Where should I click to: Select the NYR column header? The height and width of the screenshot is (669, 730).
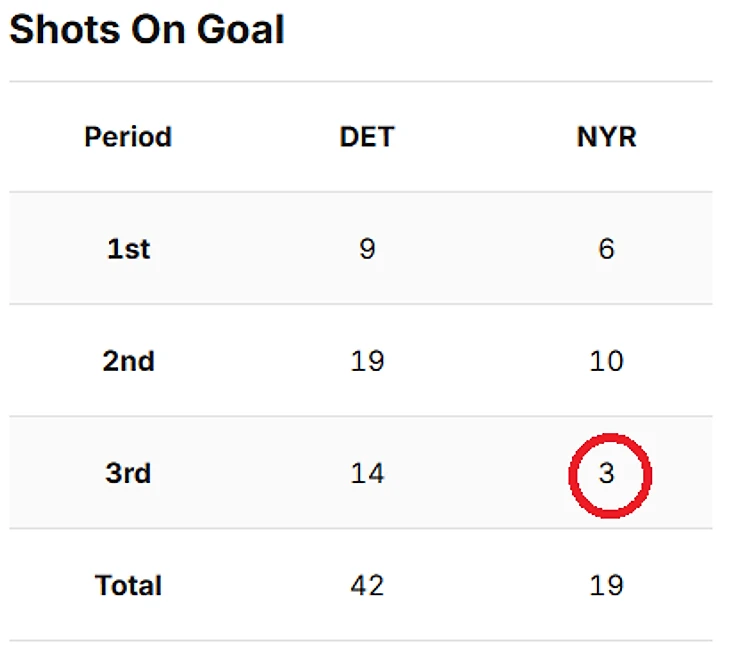coord(606,137)
